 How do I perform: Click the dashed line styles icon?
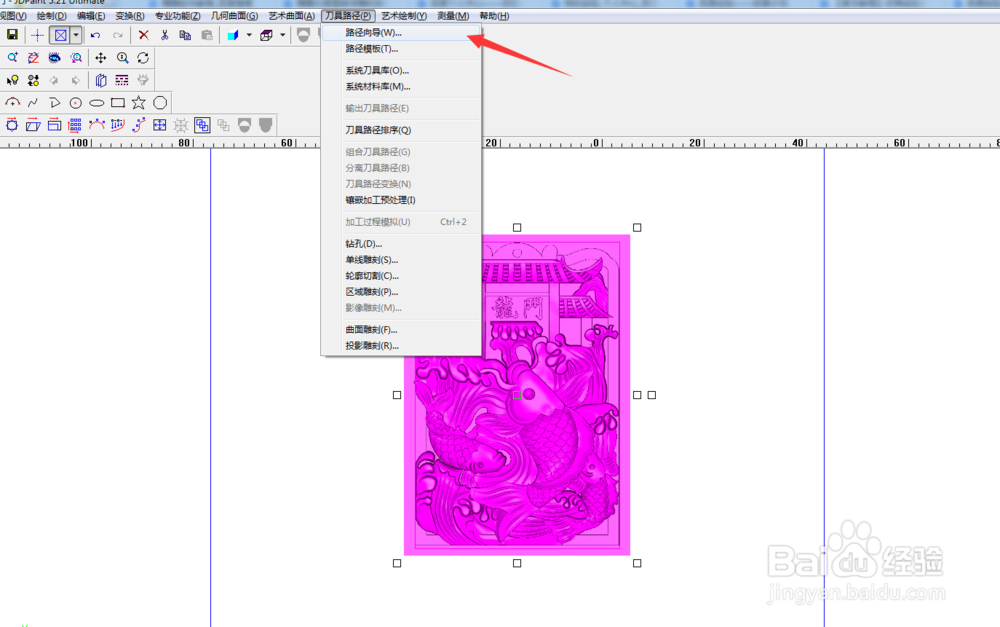coord(122,80)
